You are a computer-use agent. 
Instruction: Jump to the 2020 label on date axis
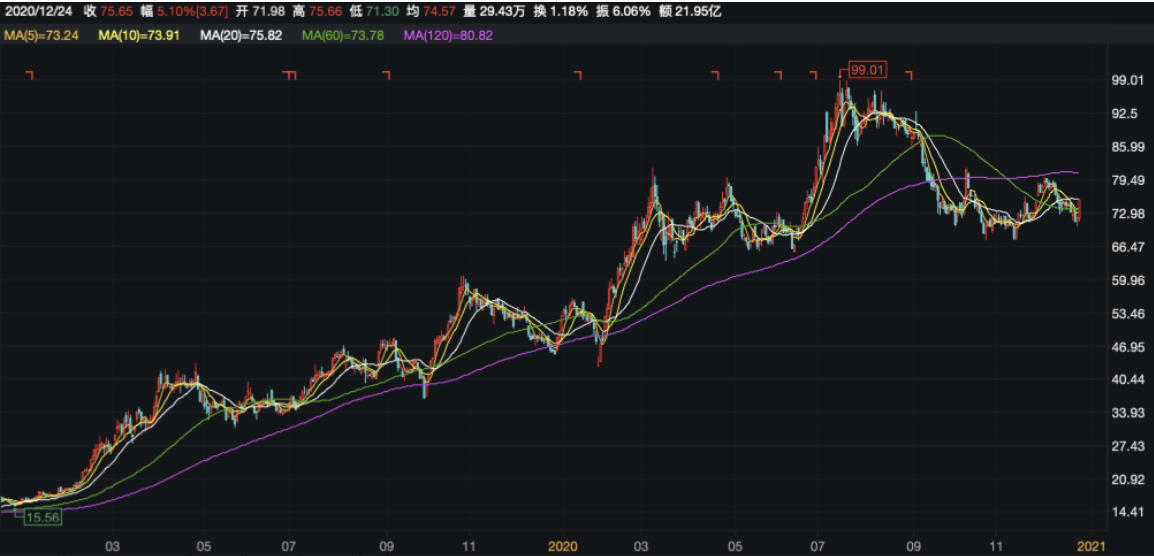(x=563, y=546)
